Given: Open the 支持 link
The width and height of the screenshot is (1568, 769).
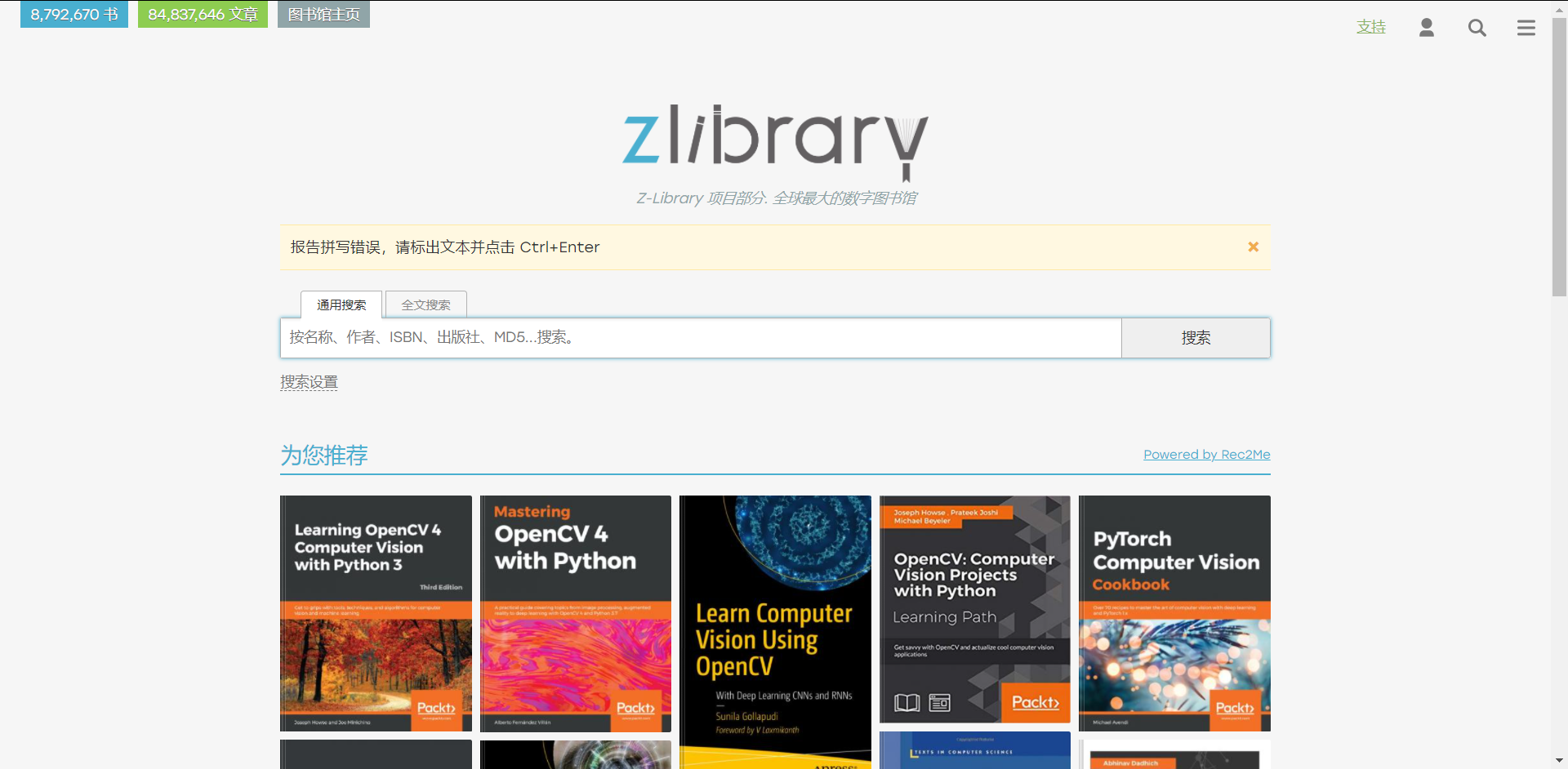Looking at the screenshot, I should [x=1371, y=27].
